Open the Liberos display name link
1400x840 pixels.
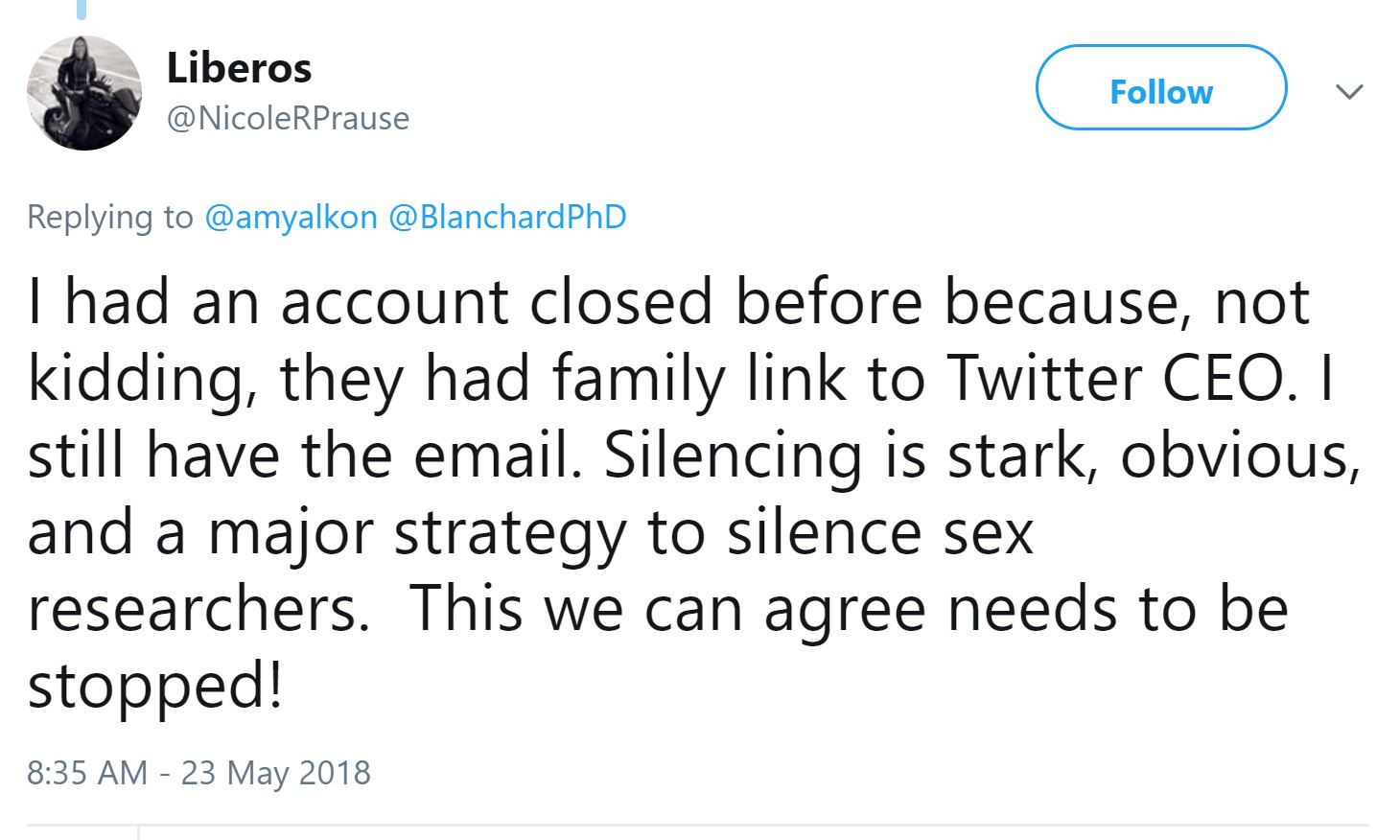pyautogui.click(x=239, y=68)
